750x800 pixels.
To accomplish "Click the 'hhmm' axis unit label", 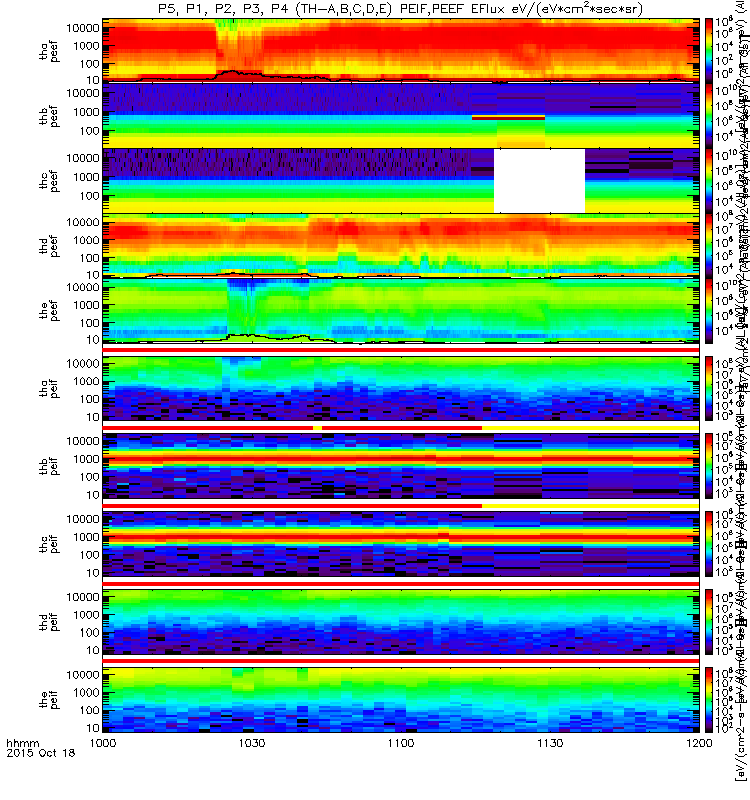I will [x=22, y=743].
